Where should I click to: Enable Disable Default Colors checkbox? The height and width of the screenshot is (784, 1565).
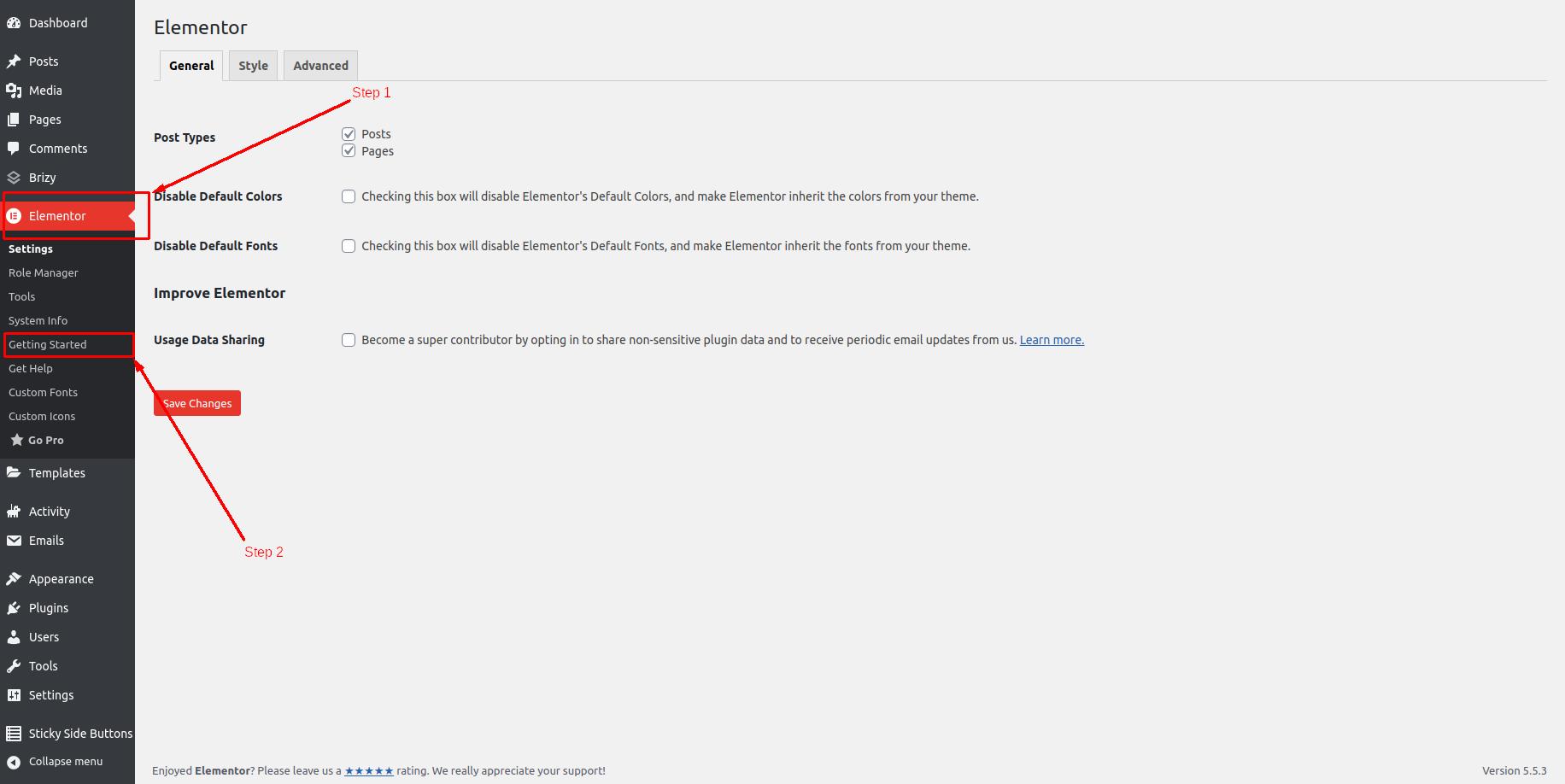[349, 196]
